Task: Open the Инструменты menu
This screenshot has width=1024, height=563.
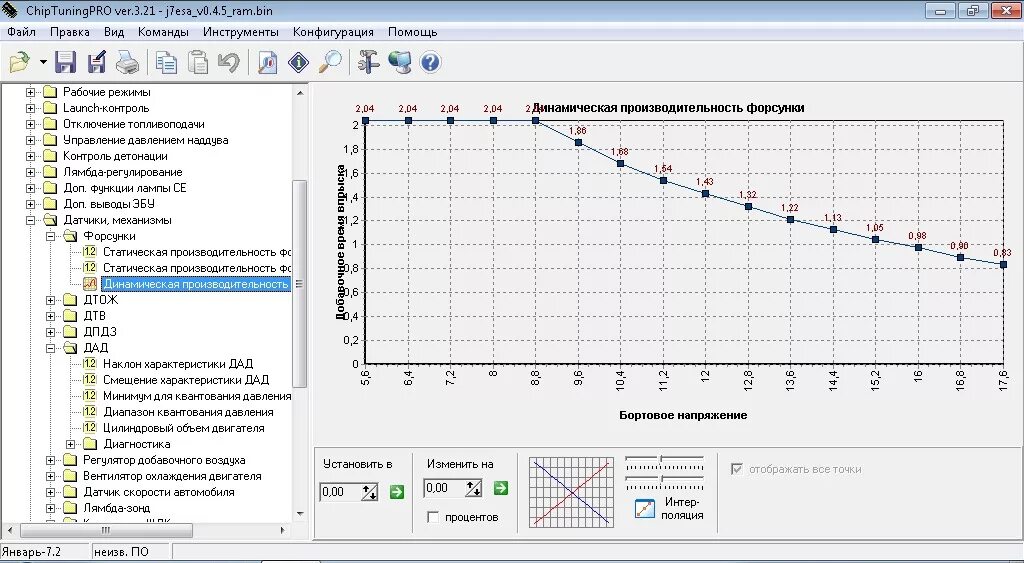Action: (240, 32)
